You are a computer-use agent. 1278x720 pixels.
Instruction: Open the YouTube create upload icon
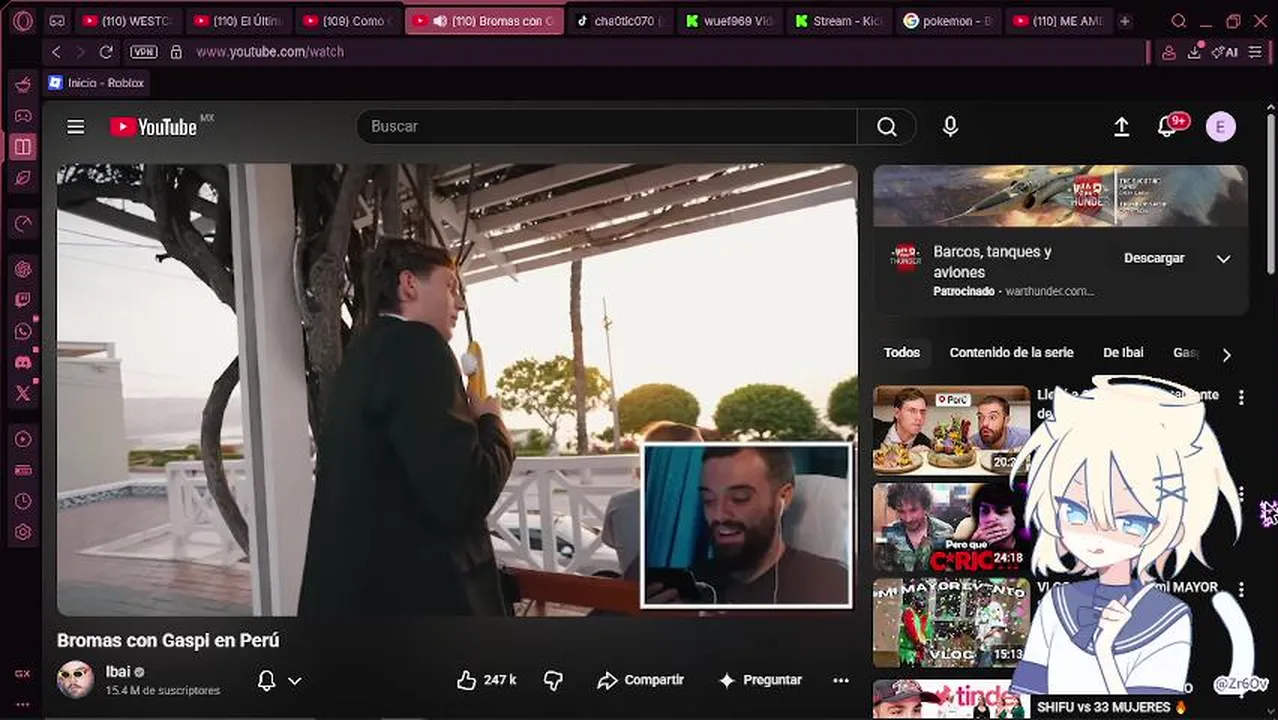coord(1121,126)
